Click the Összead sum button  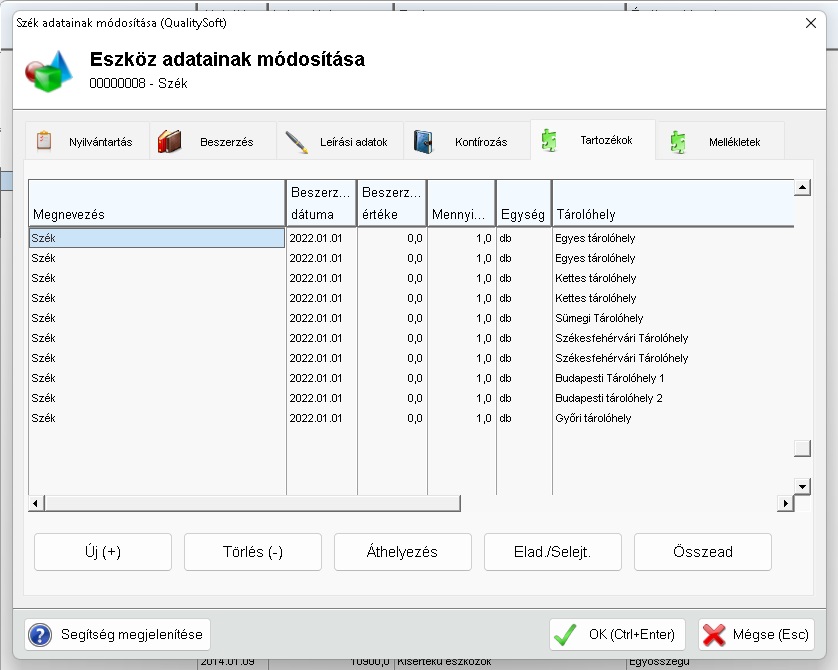click(703, 552)
